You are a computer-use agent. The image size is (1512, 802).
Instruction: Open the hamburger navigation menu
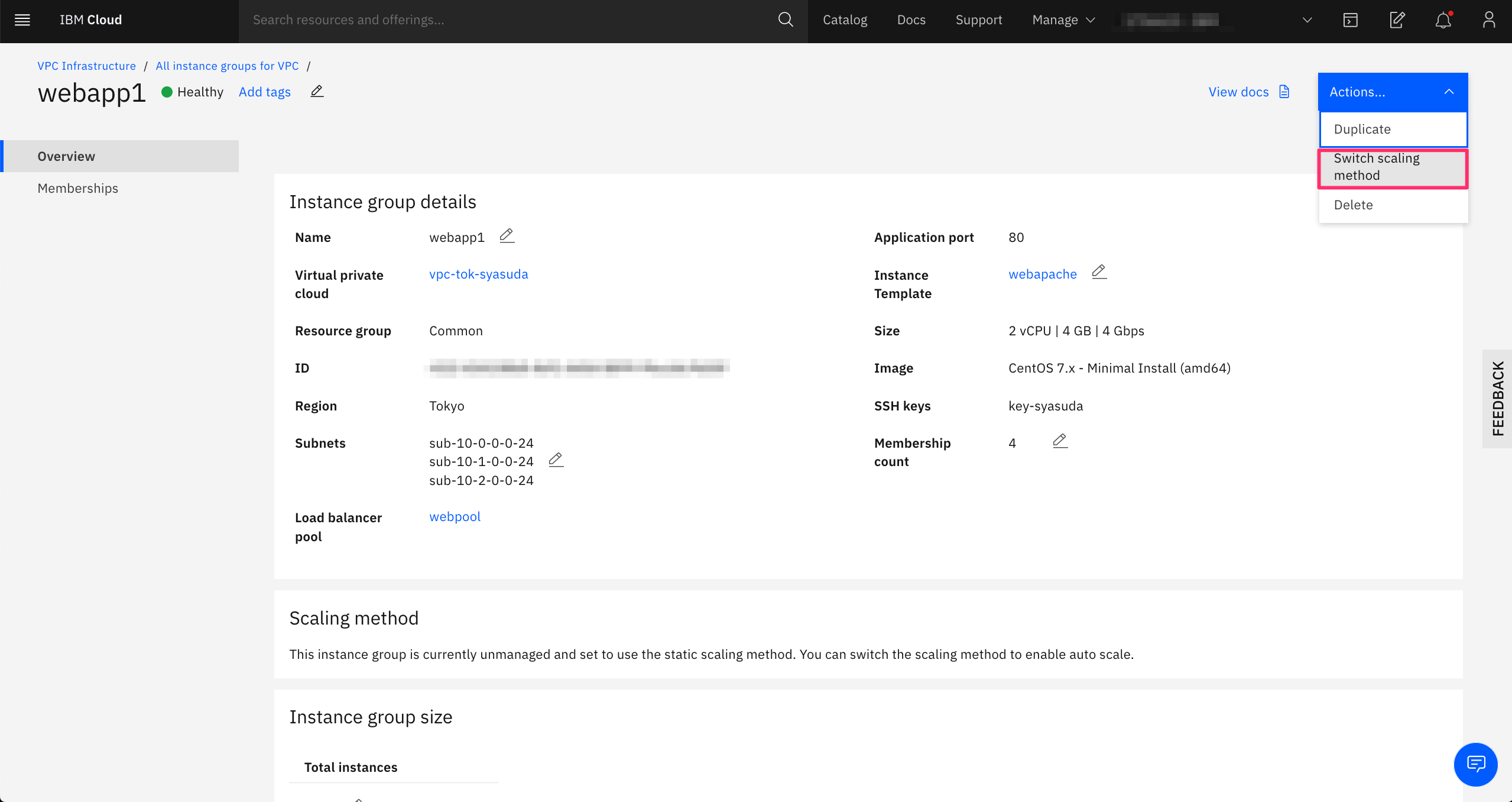click(22, 20)
